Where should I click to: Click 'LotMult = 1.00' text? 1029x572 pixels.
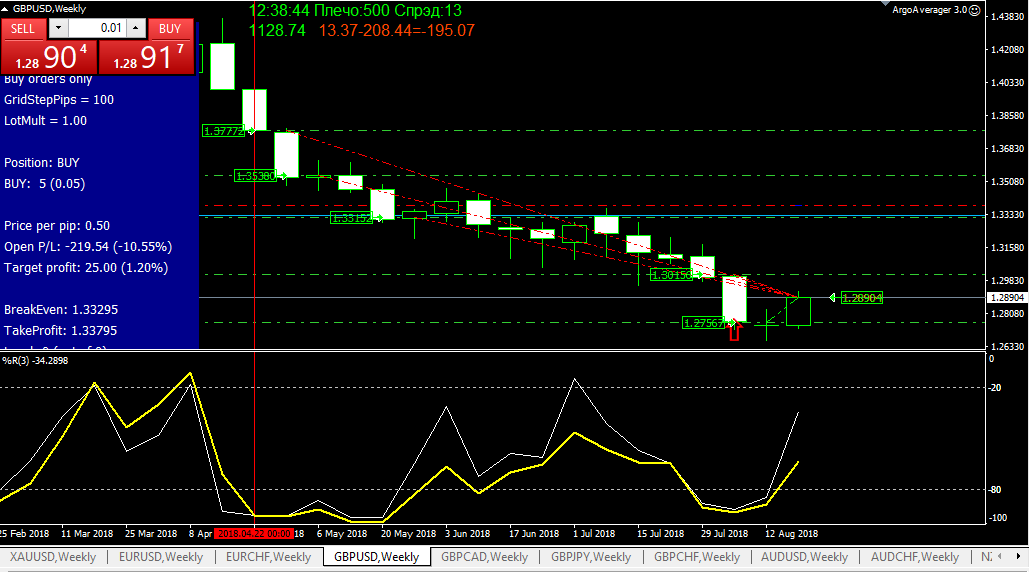pos(45,121)
